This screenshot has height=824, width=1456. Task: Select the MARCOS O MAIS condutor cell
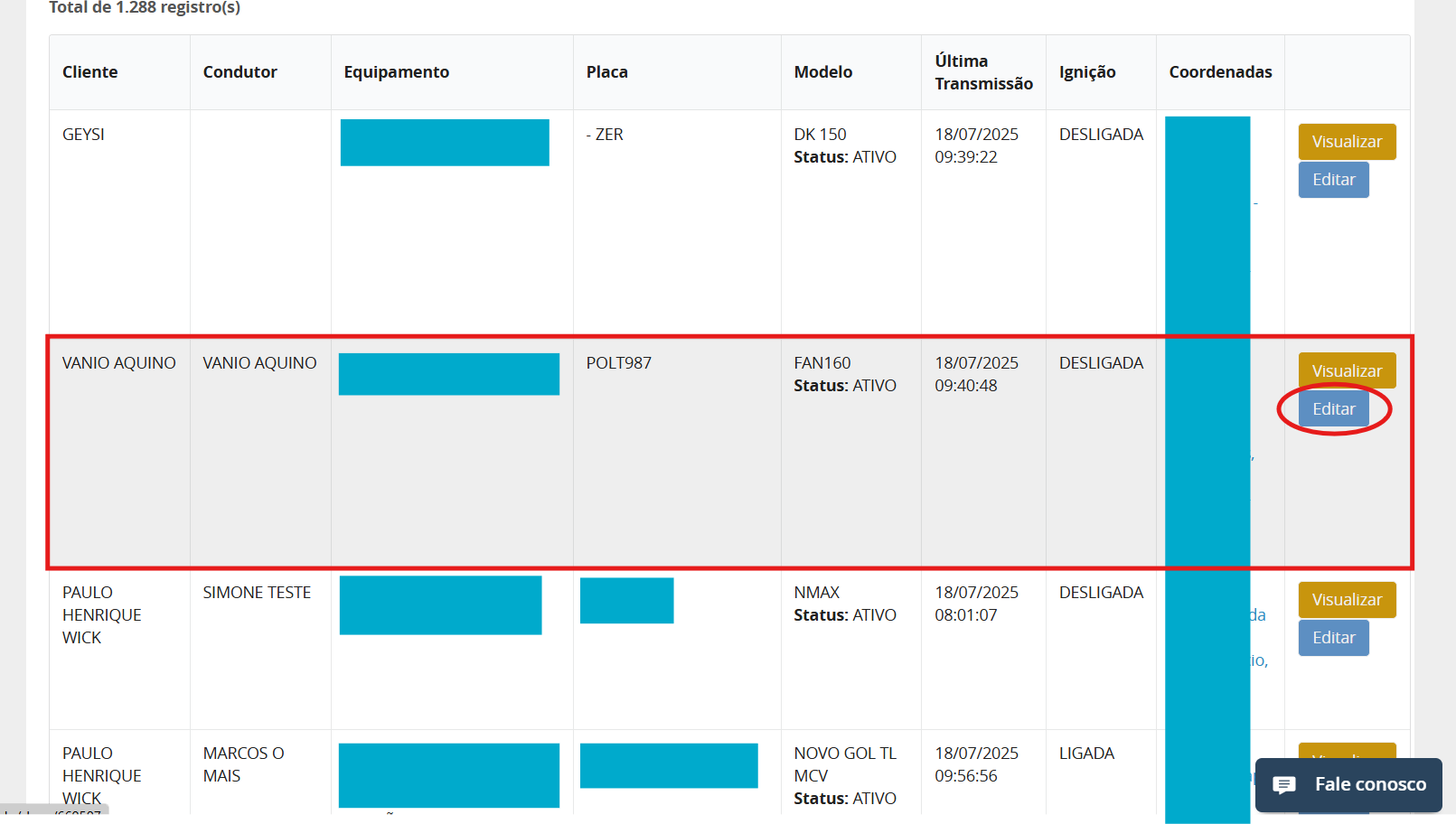click(243, 764)
